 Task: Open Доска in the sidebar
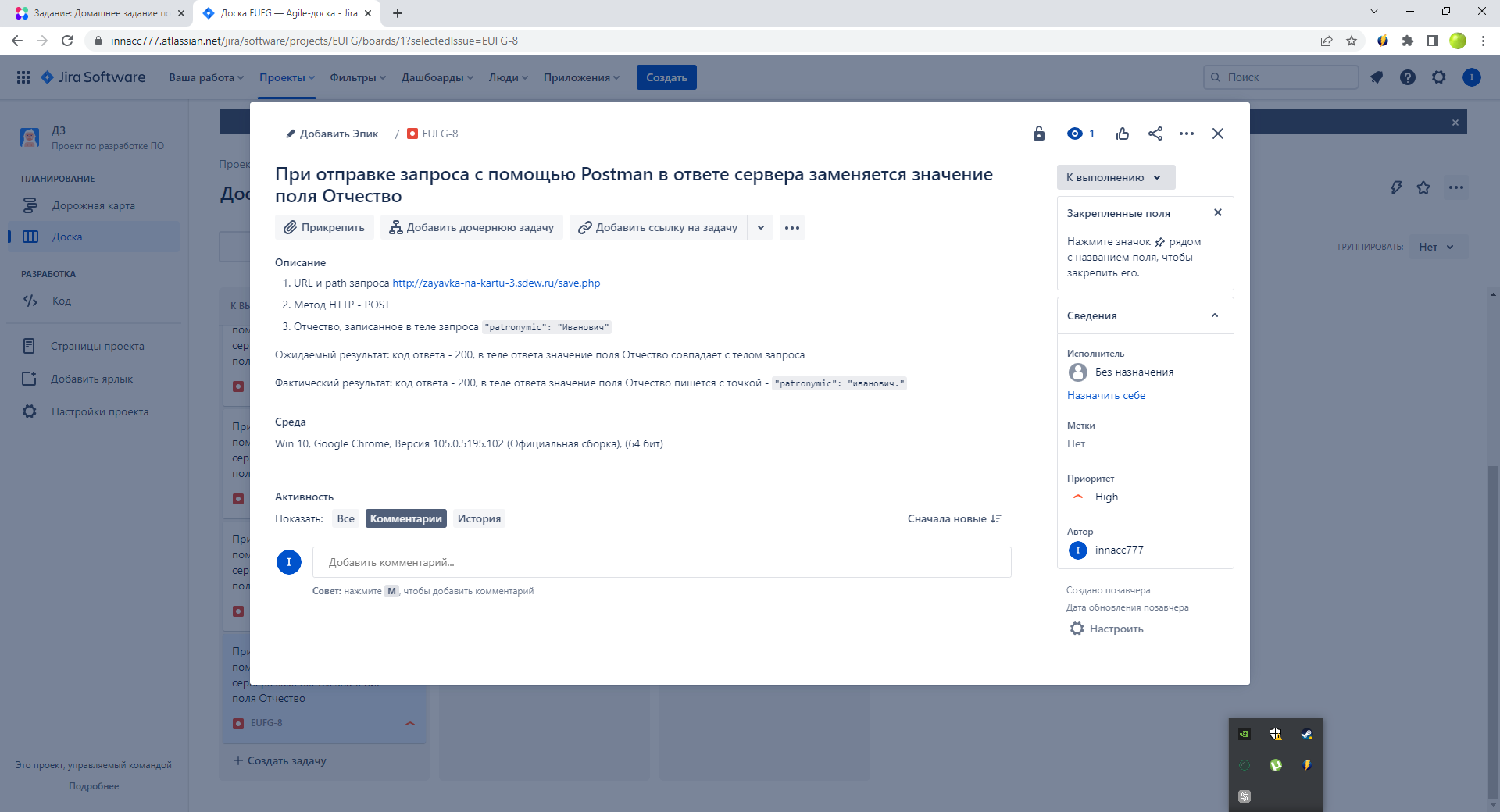94,237
